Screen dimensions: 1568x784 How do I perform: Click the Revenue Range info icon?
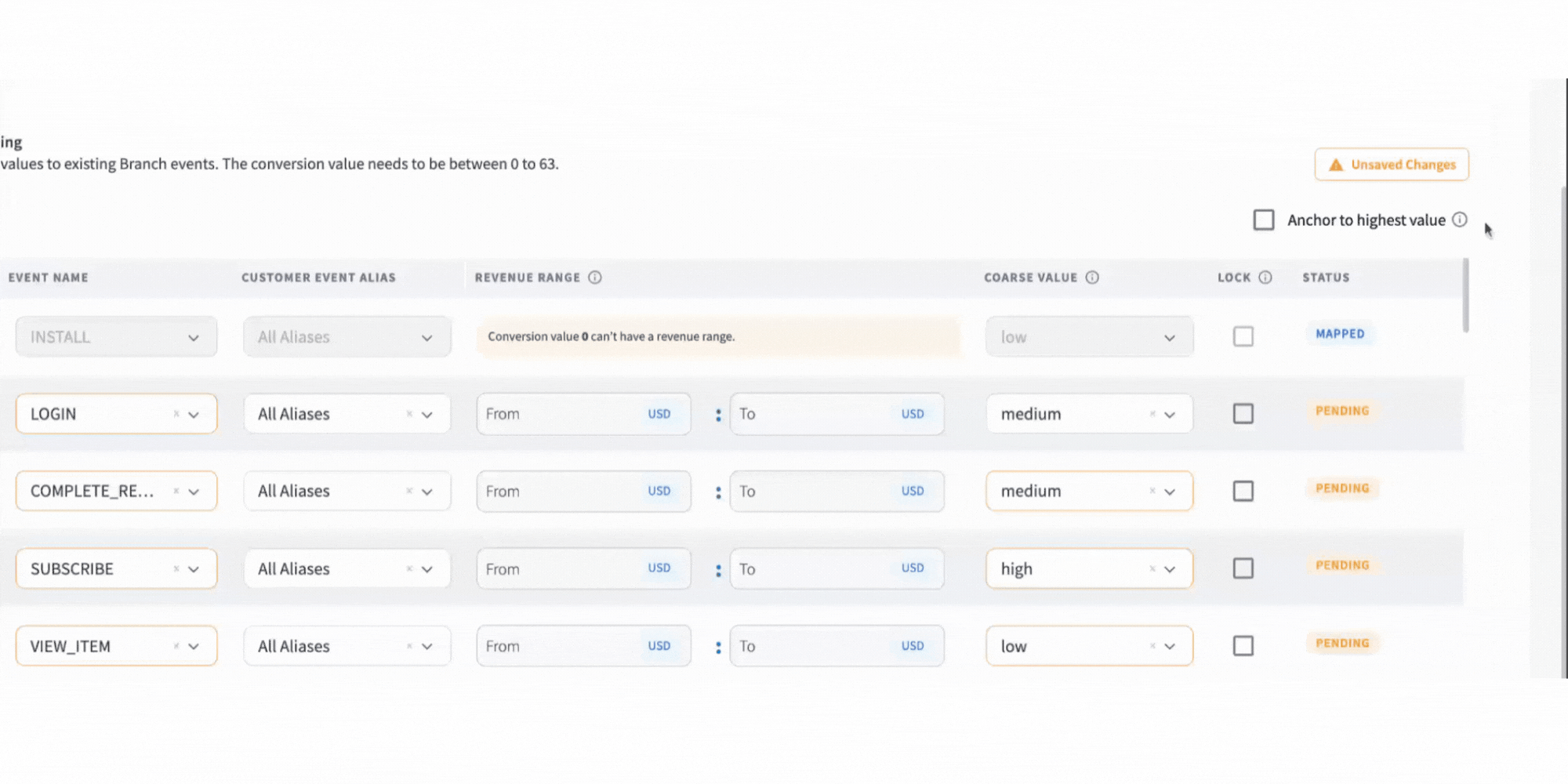(x=595, y=278)
